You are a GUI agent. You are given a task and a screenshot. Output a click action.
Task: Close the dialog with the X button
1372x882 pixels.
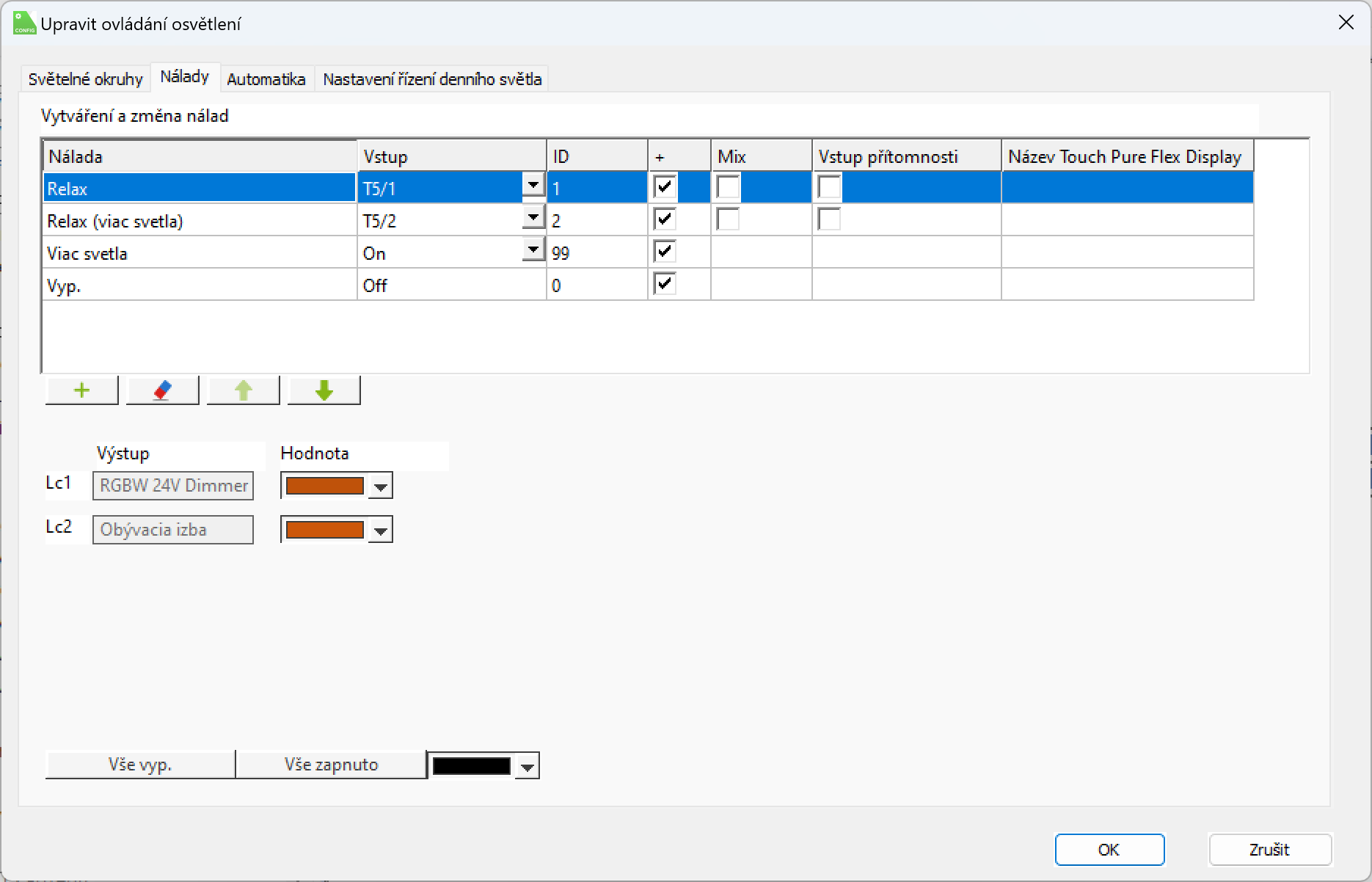(1346, 23)
